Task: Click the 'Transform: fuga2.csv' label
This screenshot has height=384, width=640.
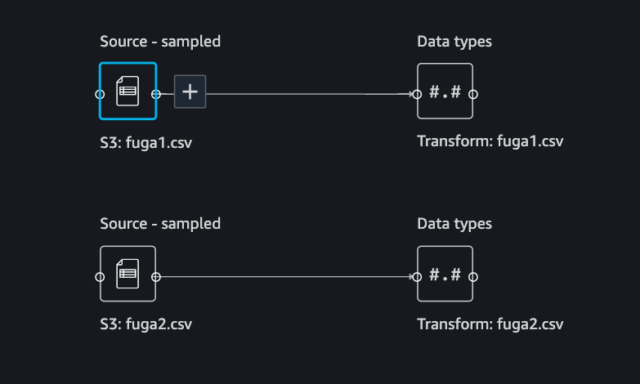Action: pos(490,324)
